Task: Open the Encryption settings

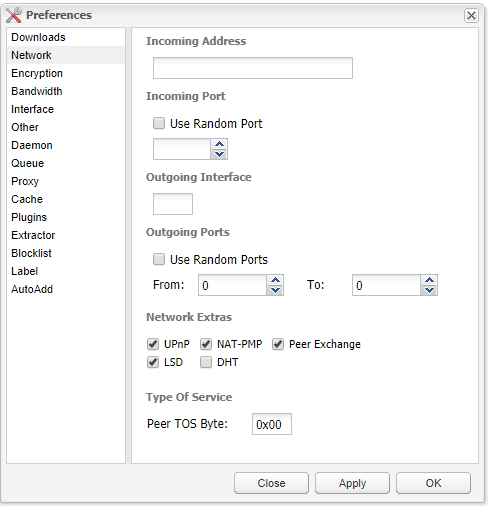Action: (x=66, y=73)
